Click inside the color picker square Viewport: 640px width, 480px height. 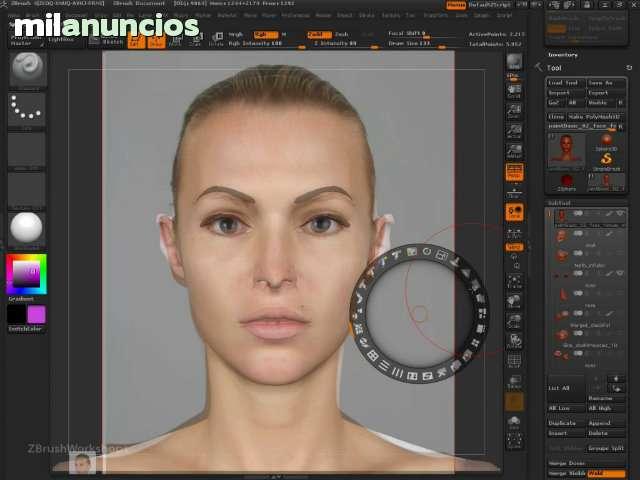coord(27,274)
